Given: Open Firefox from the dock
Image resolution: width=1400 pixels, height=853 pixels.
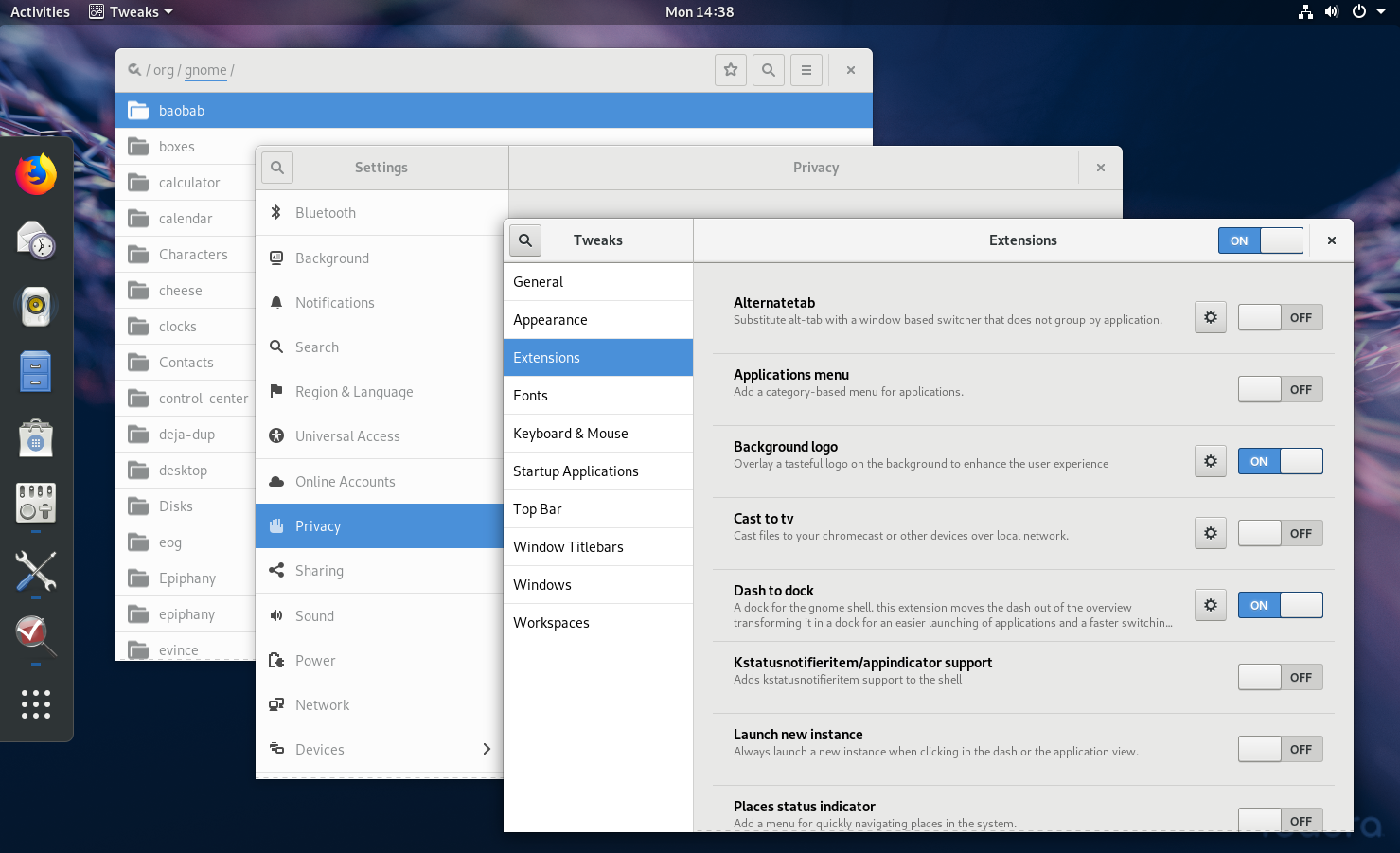Looking at the screenshot, I should (x=36, y=175).
